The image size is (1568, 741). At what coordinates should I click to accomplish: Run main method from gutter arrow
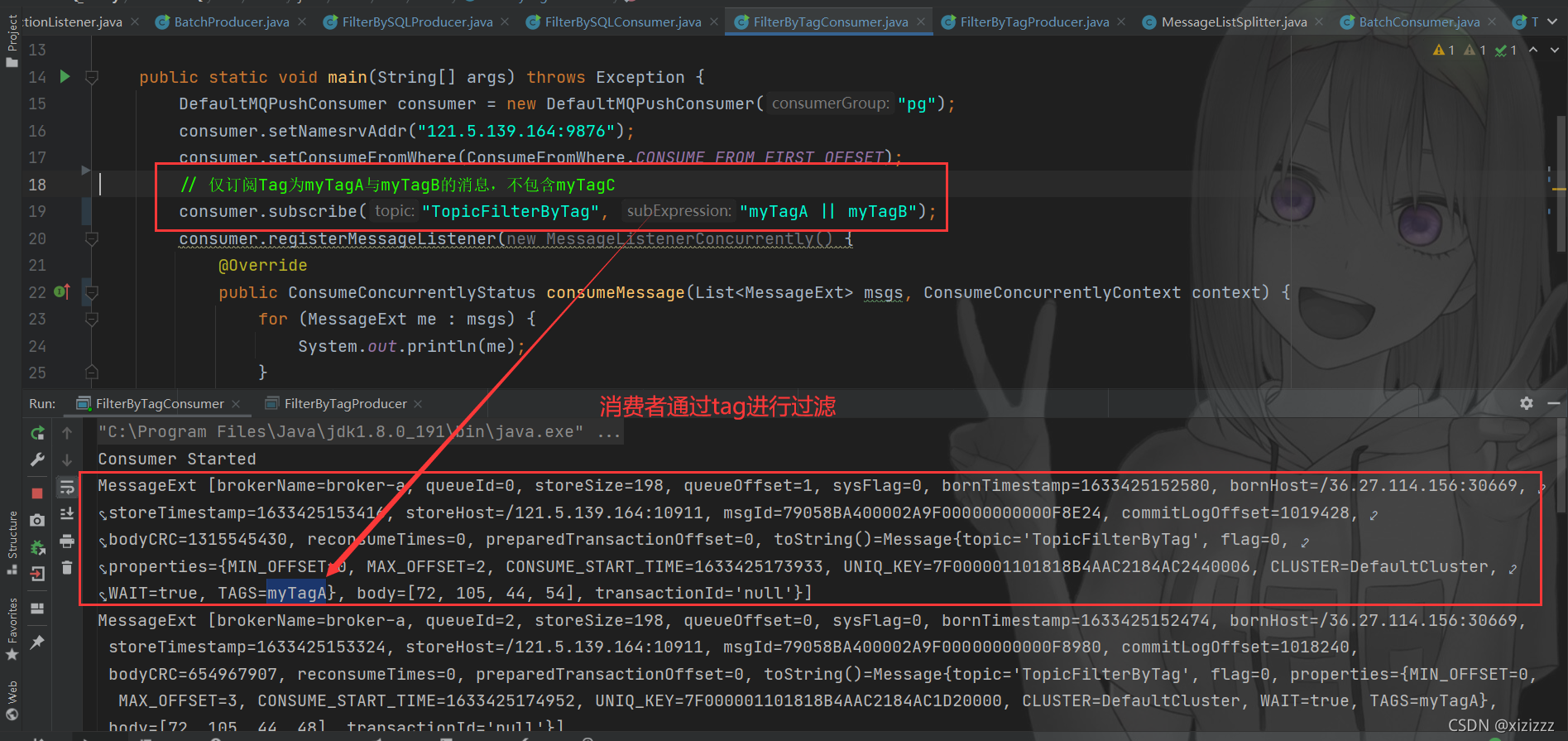pos(65,77)
